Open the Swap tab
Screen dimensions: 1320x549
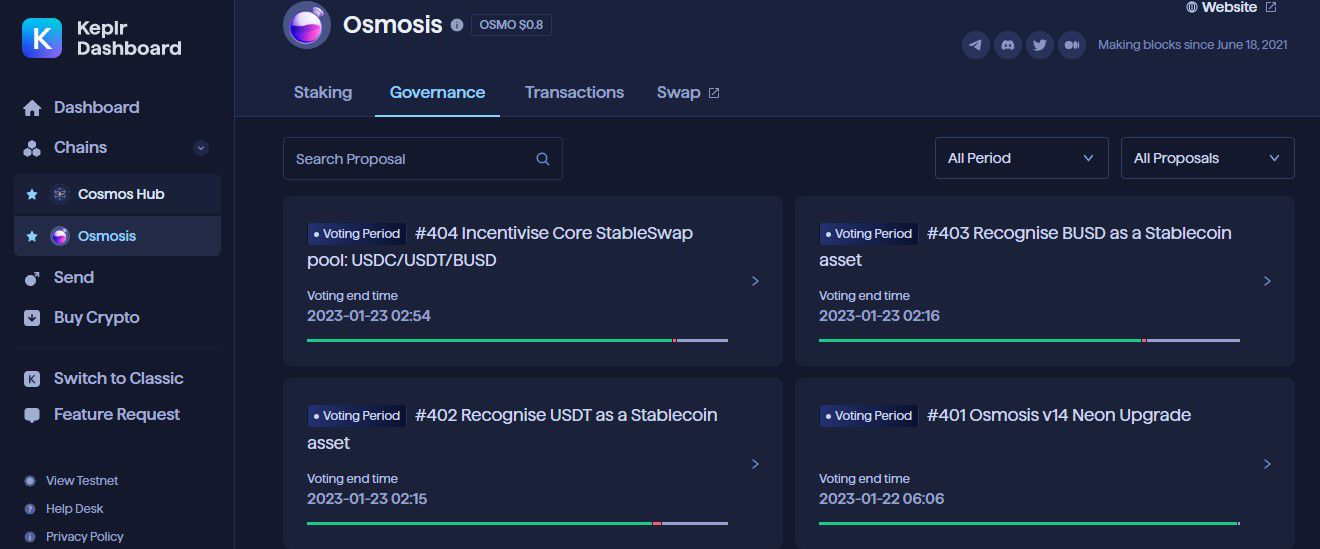678,92
